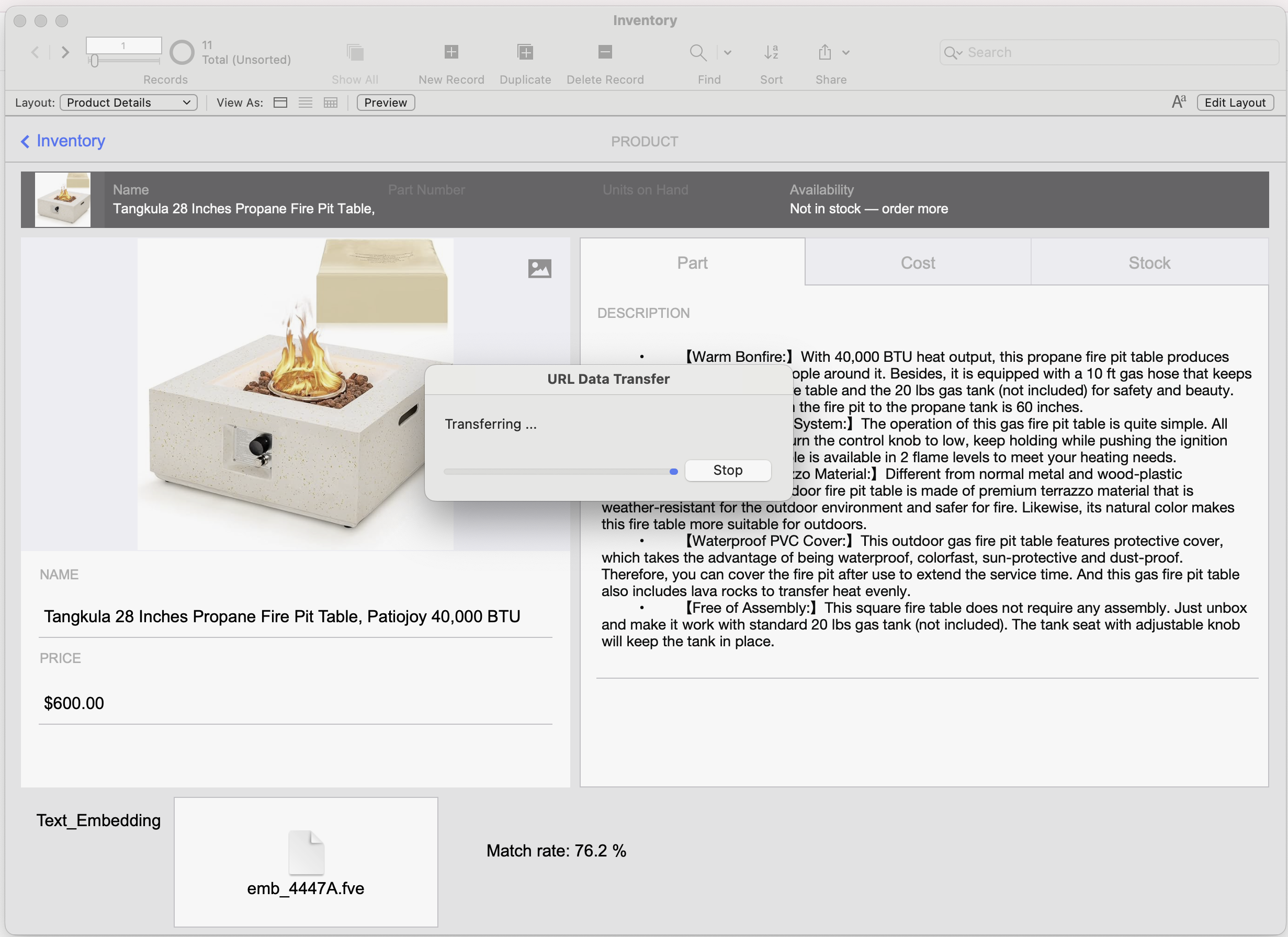Create a New Record

pos(451,52)
